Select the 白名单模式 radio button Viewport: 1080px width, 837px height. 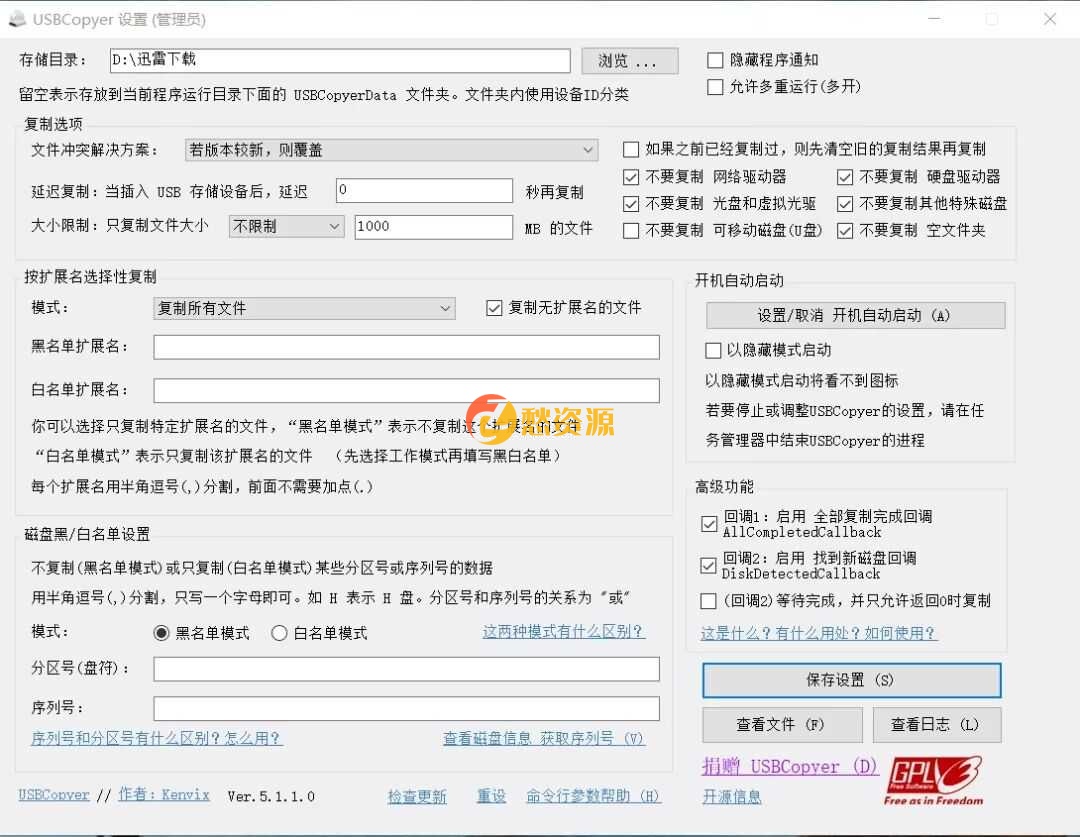coord(280,633)
